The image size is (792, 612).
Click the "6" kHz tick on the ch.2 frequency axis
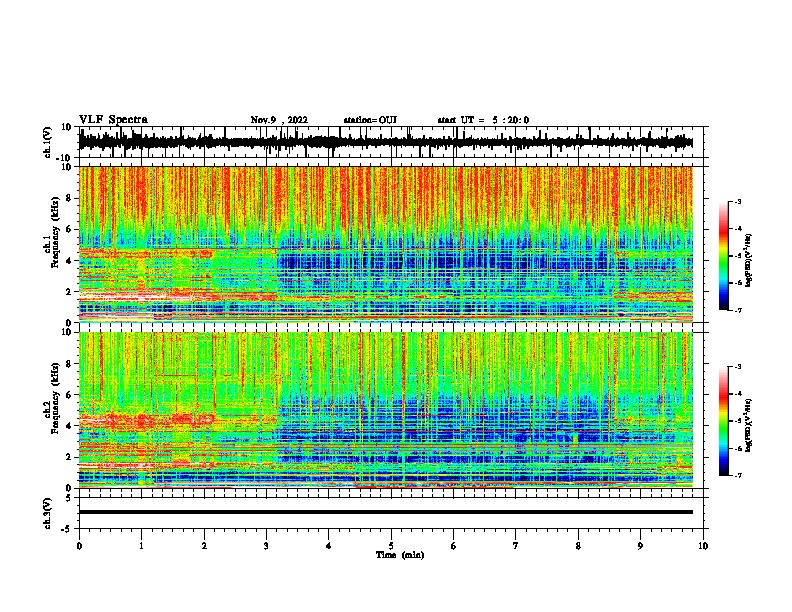tap(70, 394)
